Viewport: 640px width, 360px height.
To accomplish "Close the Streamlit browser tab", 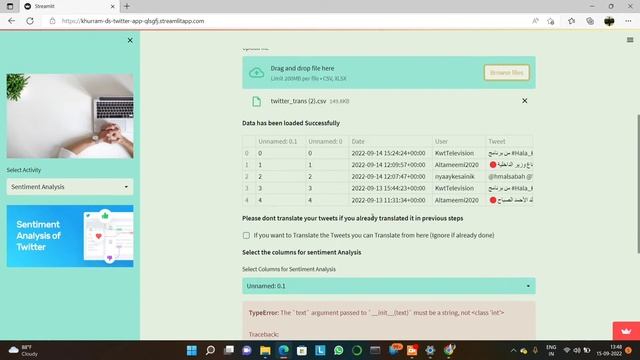I will pyautogui.click(x=113, y=6).
